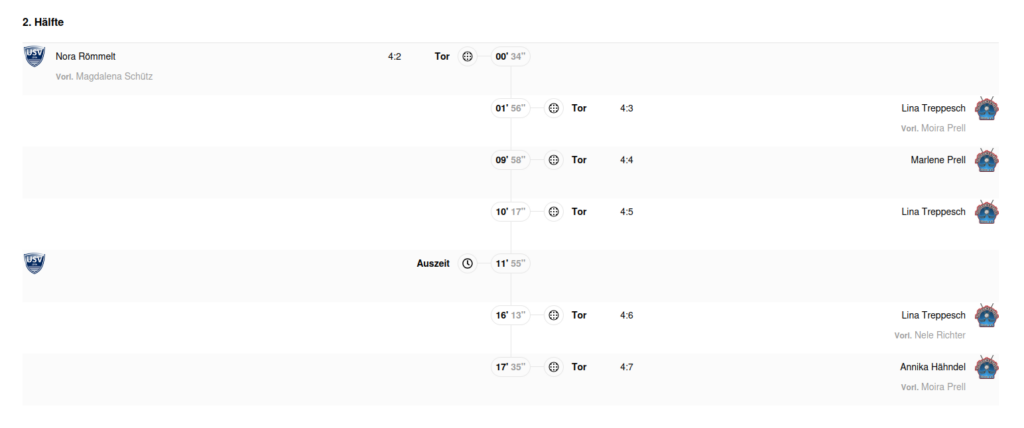Click the goal icon beside 4:5 score

(x=554, y=212)
